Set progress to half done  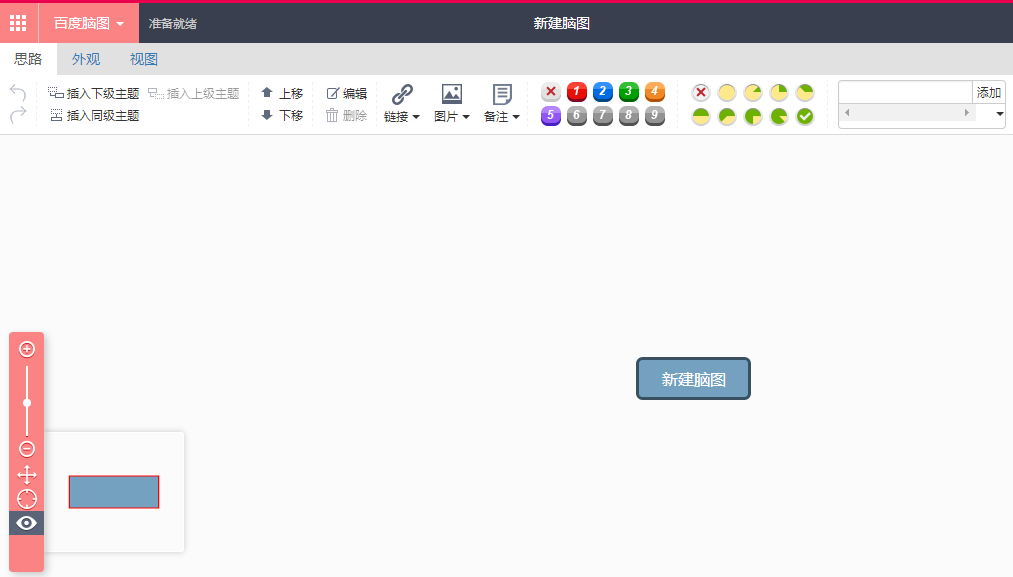tap(701, 116)
